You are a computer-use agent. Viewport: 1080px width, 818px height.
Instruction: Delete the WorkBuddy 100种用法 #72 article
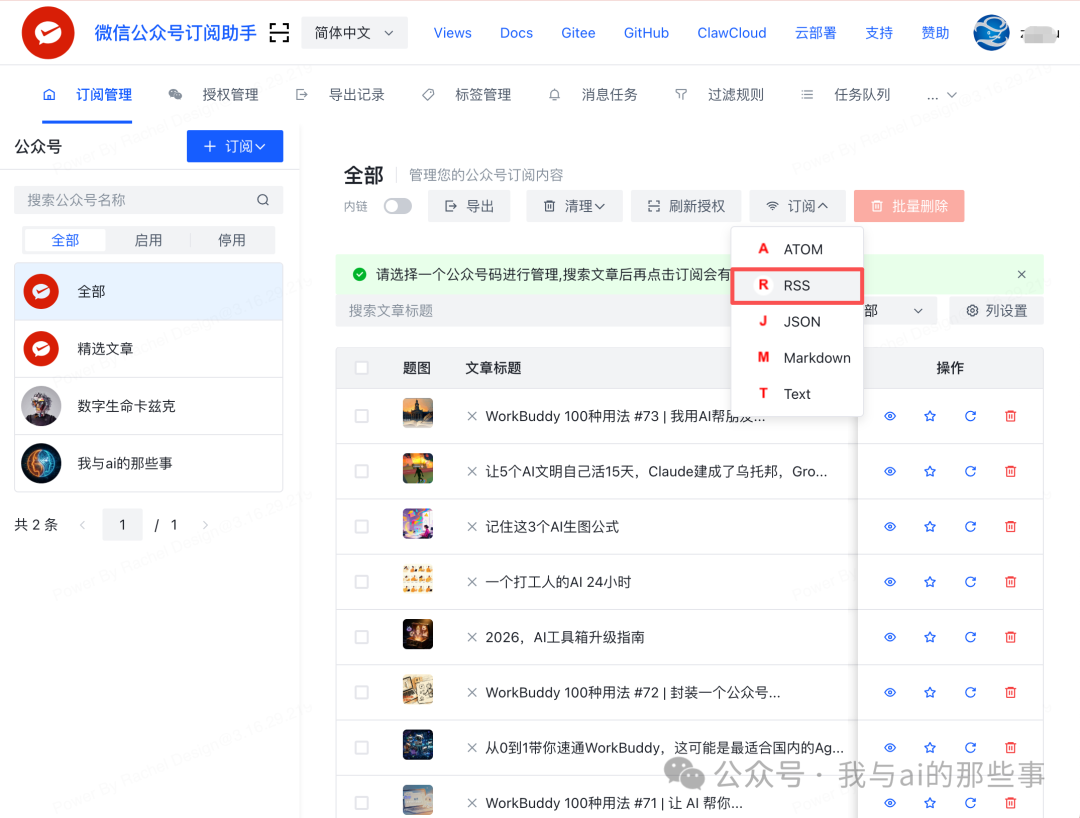point(1010,692)
